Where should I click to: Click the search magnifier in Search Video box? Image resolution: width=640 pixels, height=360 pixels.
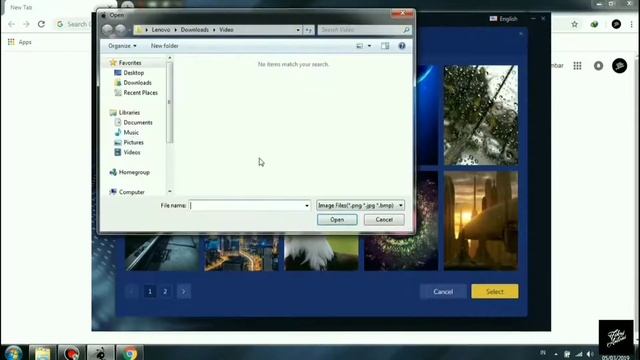point(406,30)
